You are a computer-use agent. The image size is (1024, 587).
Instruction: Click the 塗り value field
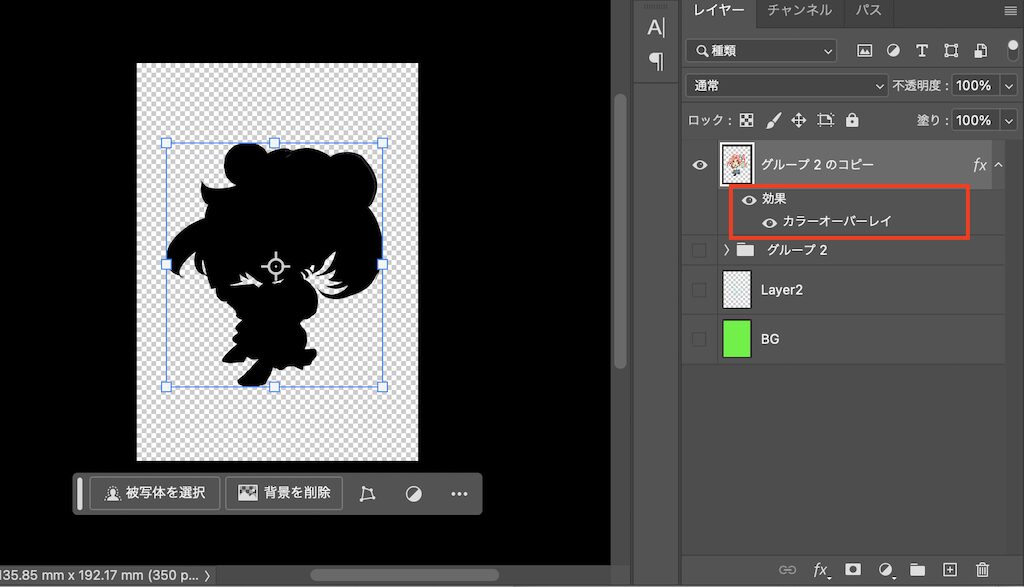tap(975, 121)
